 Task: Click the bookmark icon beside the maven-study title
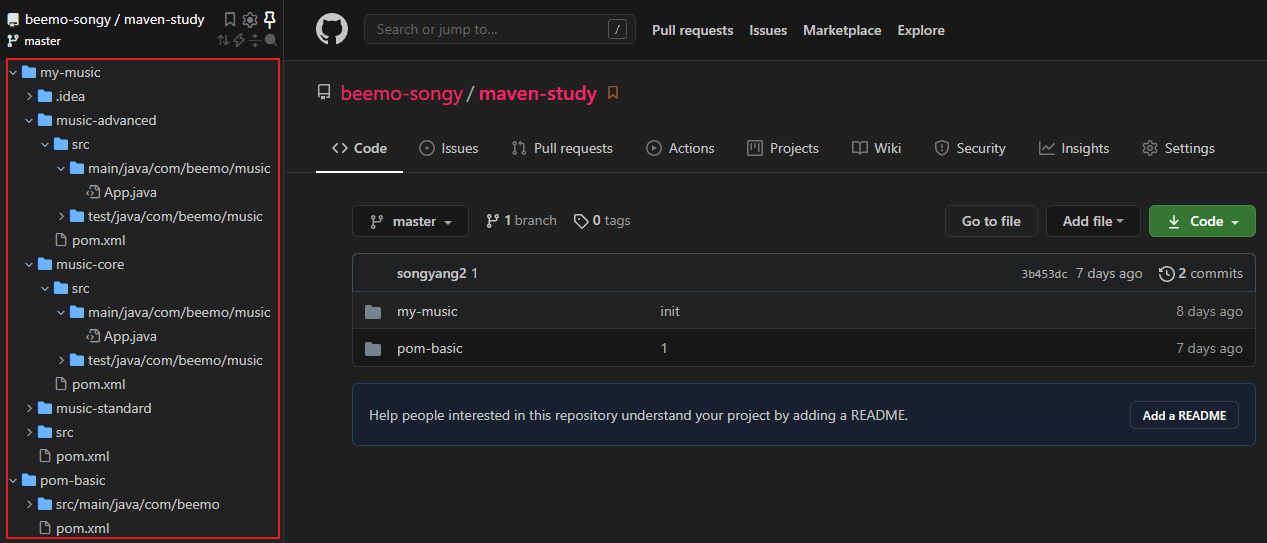coord(613,93)
